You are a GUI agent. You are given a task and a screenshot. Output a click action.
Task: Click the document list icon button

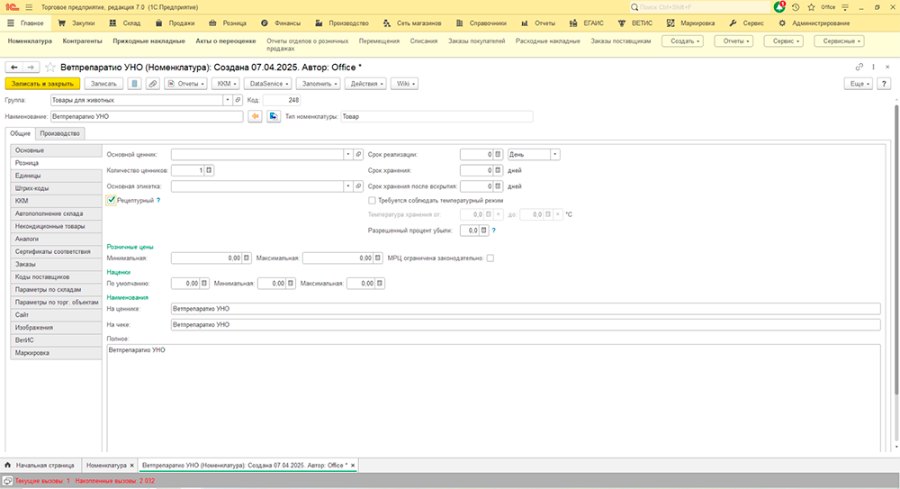click(x=134, y=84)
